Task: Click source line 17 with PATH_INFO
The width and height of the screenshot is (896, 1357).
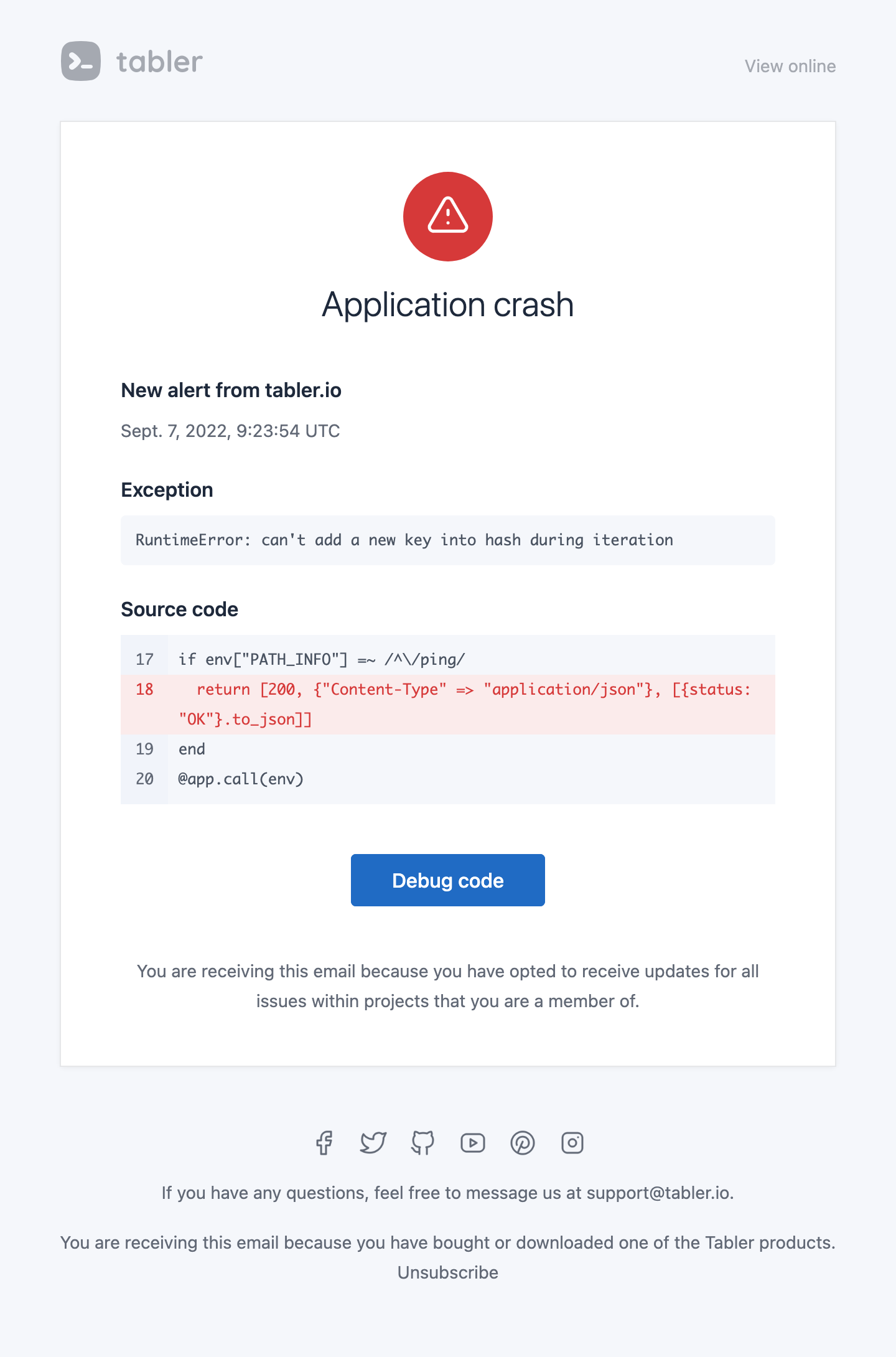Action: 448,659
